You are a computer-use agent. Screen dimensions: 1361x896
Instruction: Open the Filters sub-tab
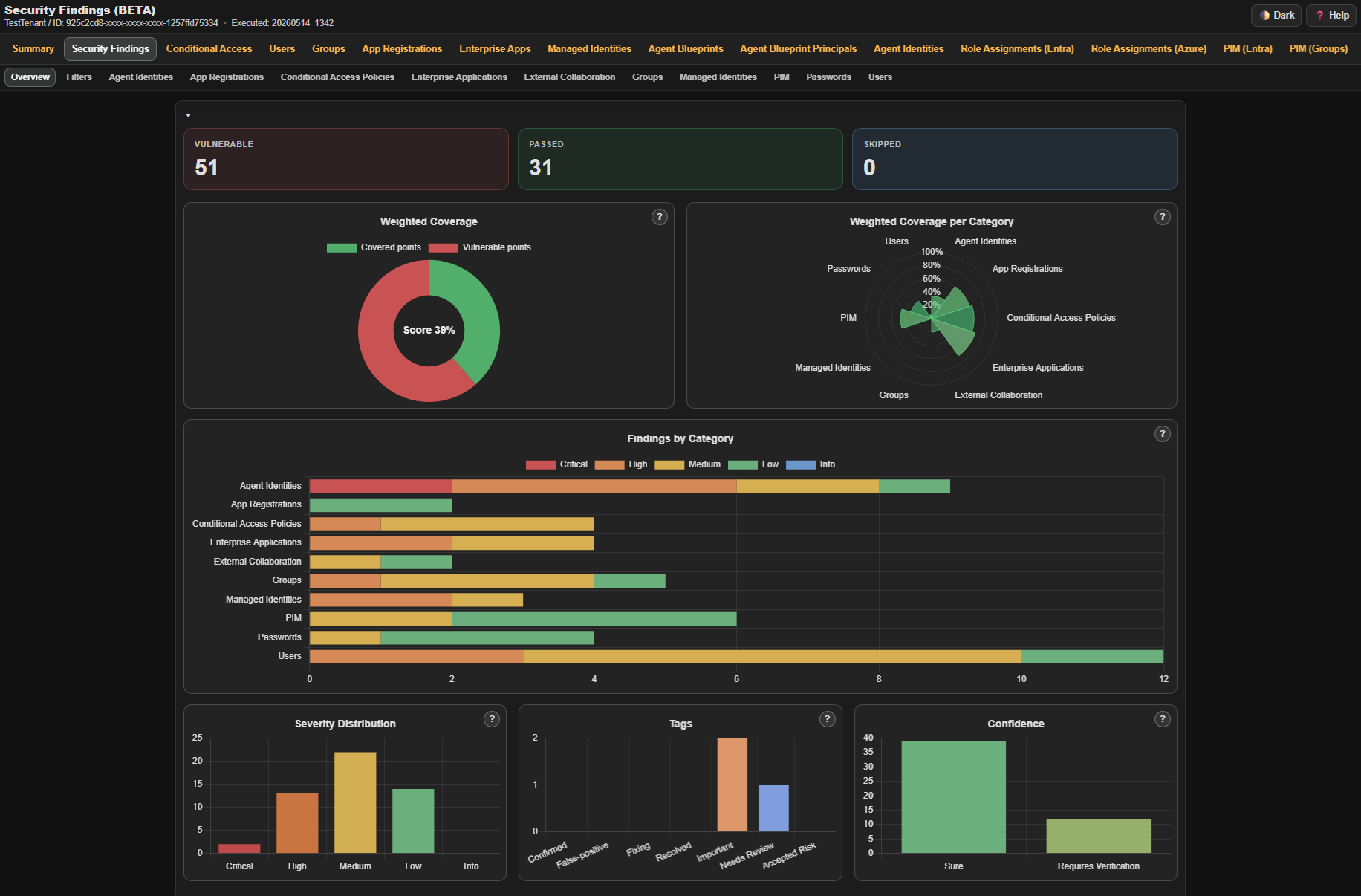pos(79,77)
